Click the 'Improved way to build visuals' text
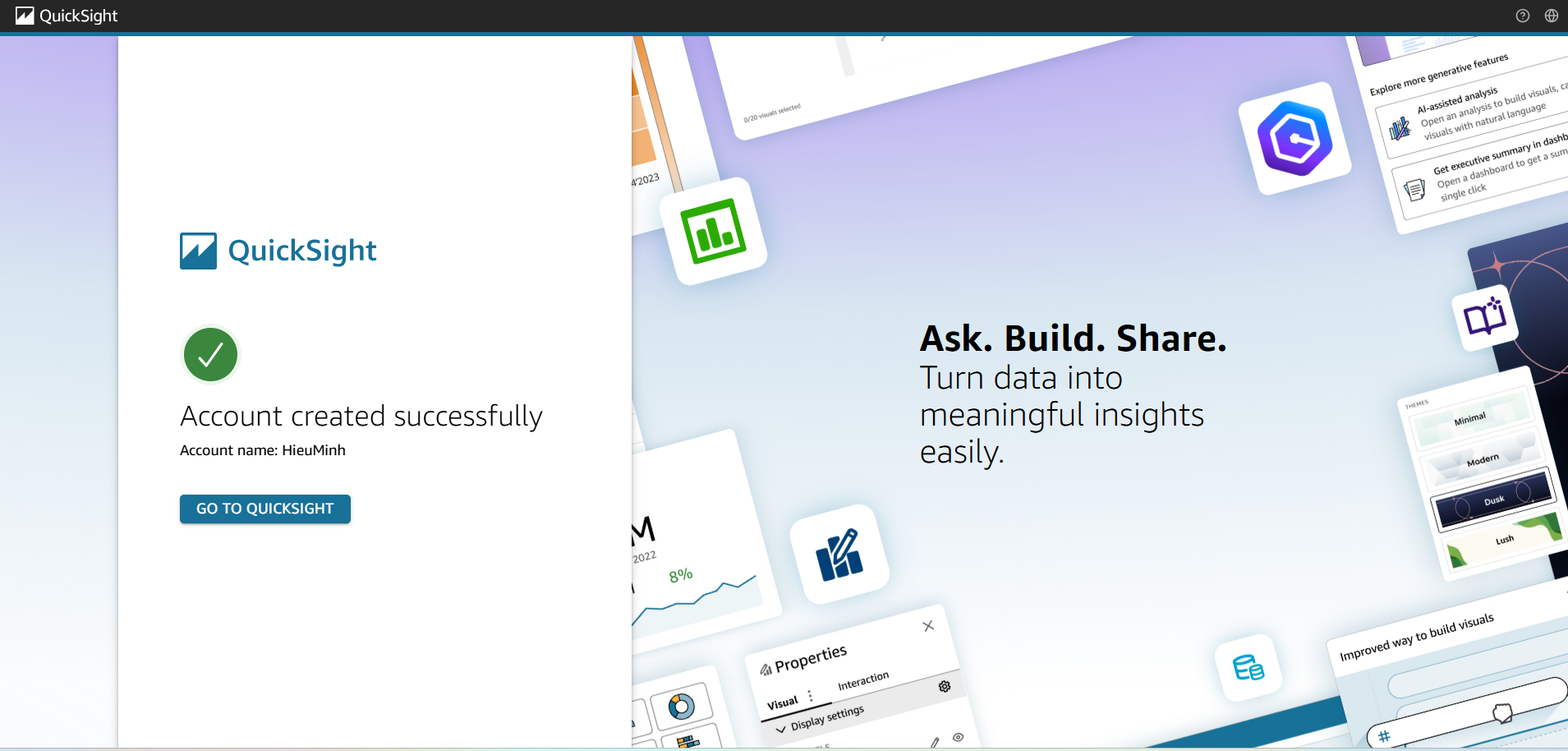1568x751 pixels. (x=1417, y=637)
